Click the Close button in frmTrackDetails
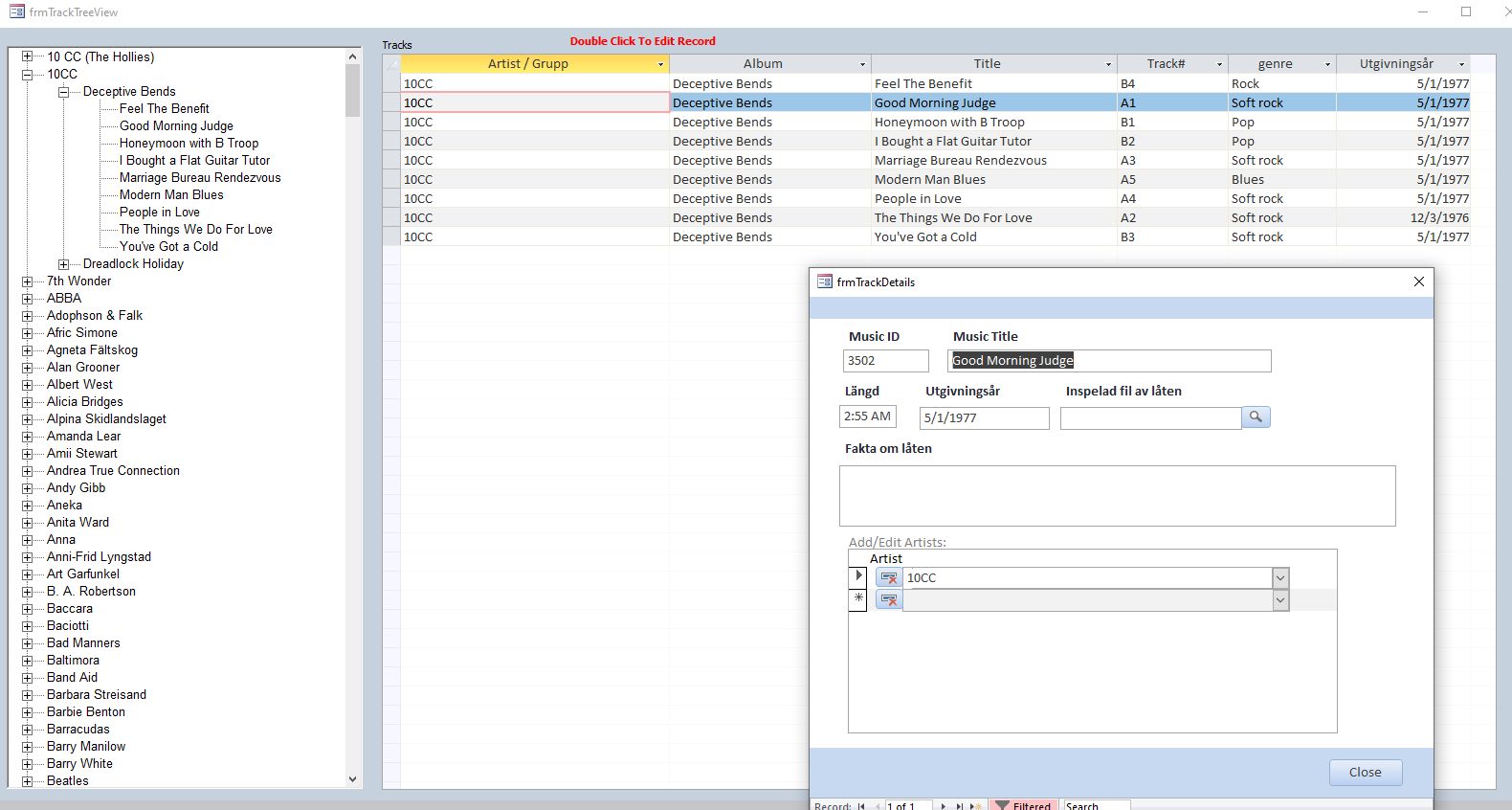The height and width of the screenshot is (810, 1512). (x=1366, y=772)
